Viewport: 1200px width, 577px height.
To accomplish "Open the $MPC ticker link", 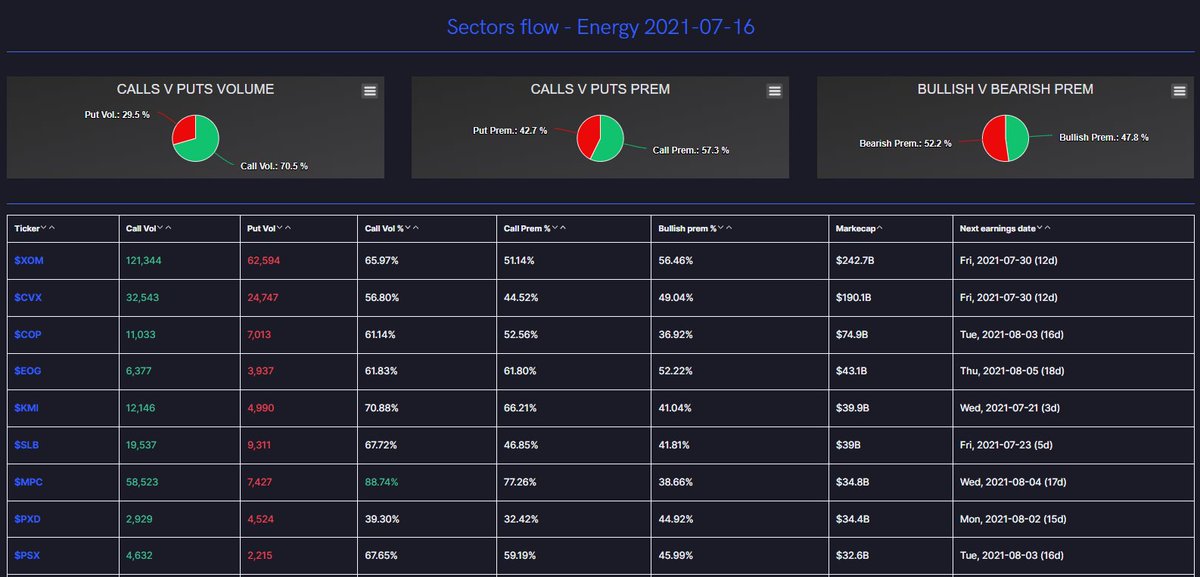I will [28, 482].
